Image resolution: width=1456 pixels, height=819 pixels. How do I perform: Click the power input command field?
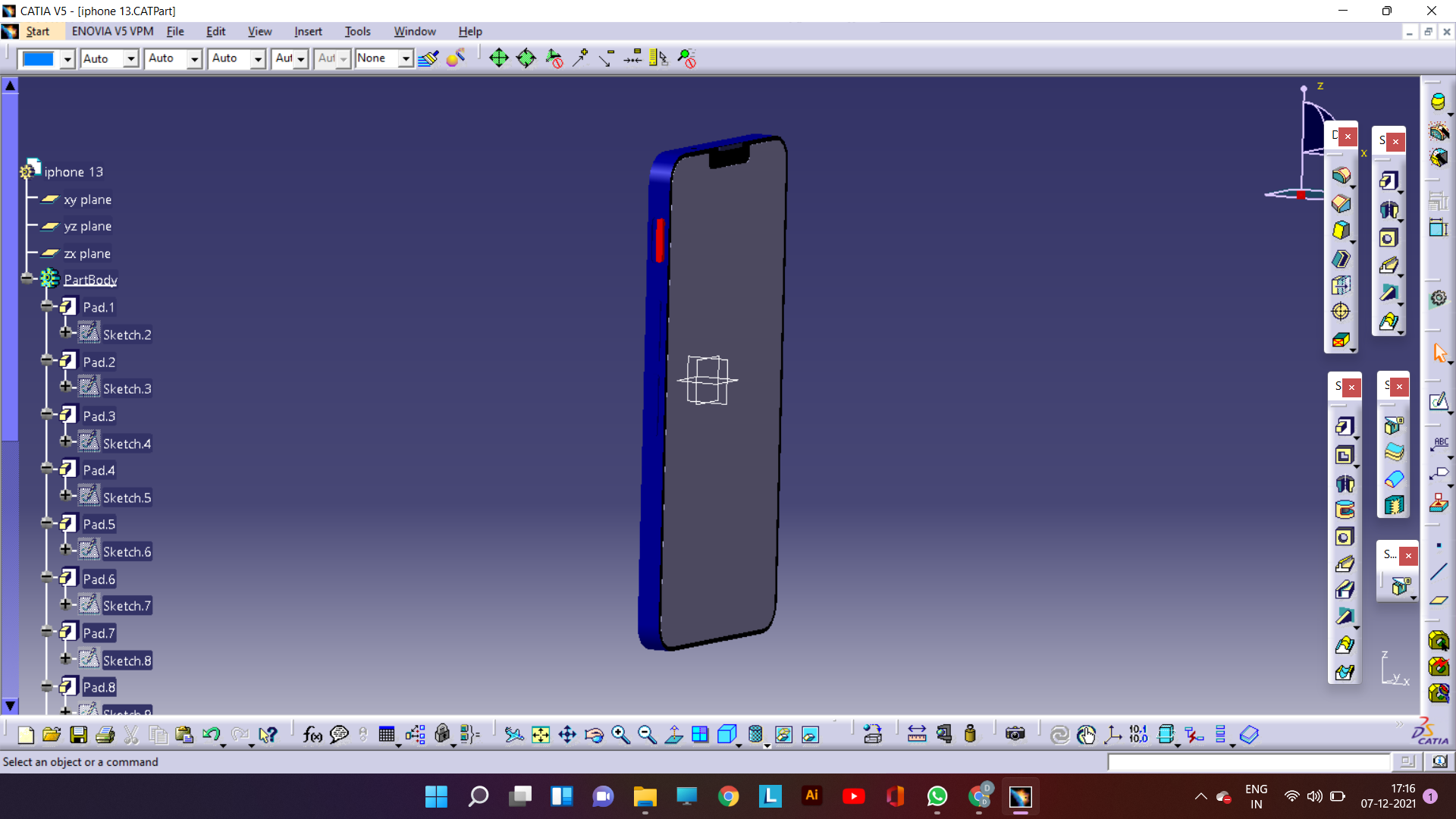point(1249,761)
